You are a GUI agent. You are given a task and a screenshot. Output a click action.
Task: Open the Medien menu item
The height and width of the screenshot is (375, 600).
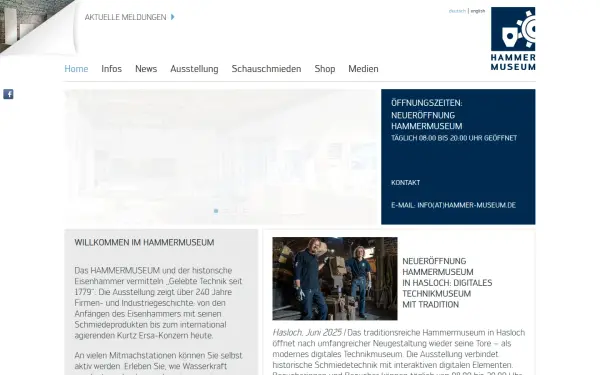pyautogui.click(x=363, y=69)
